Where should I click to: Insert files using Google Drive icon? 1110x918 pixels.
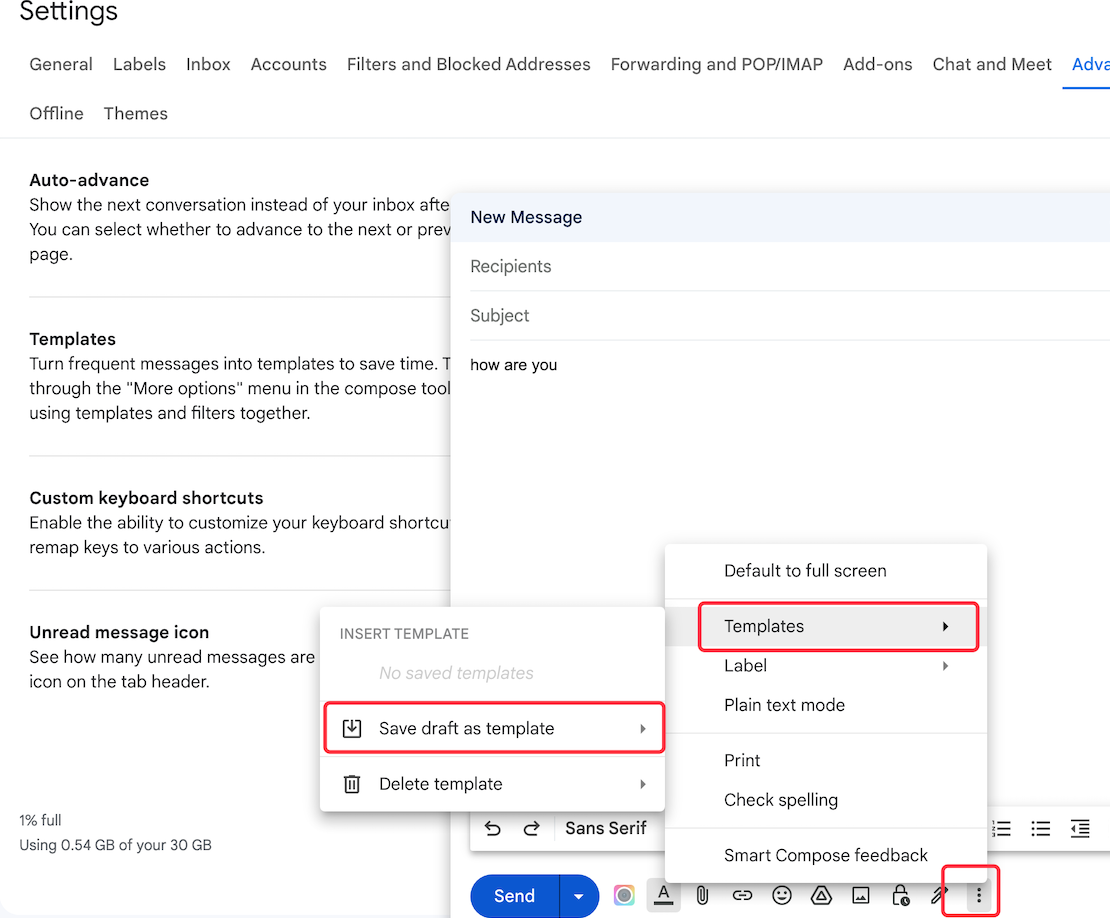[x=821, y=895]
